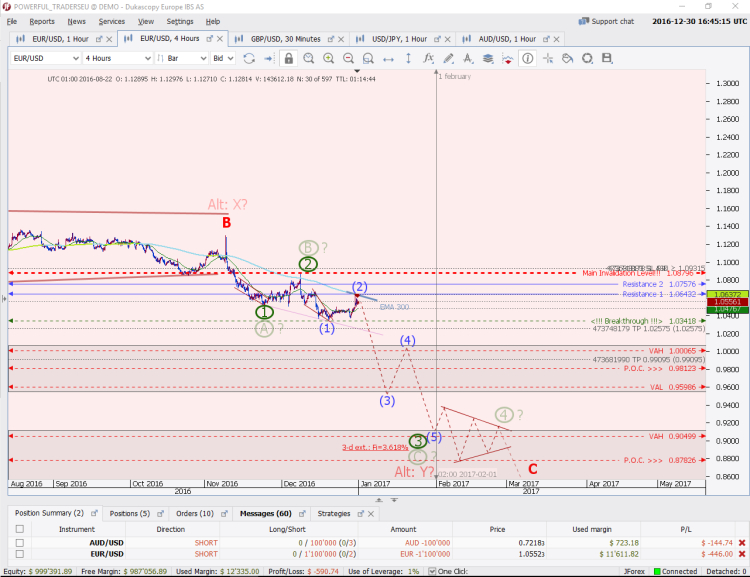Open the Services menu
The height and width of the screenshot is (577, 750).
click(x=111, y=21)
